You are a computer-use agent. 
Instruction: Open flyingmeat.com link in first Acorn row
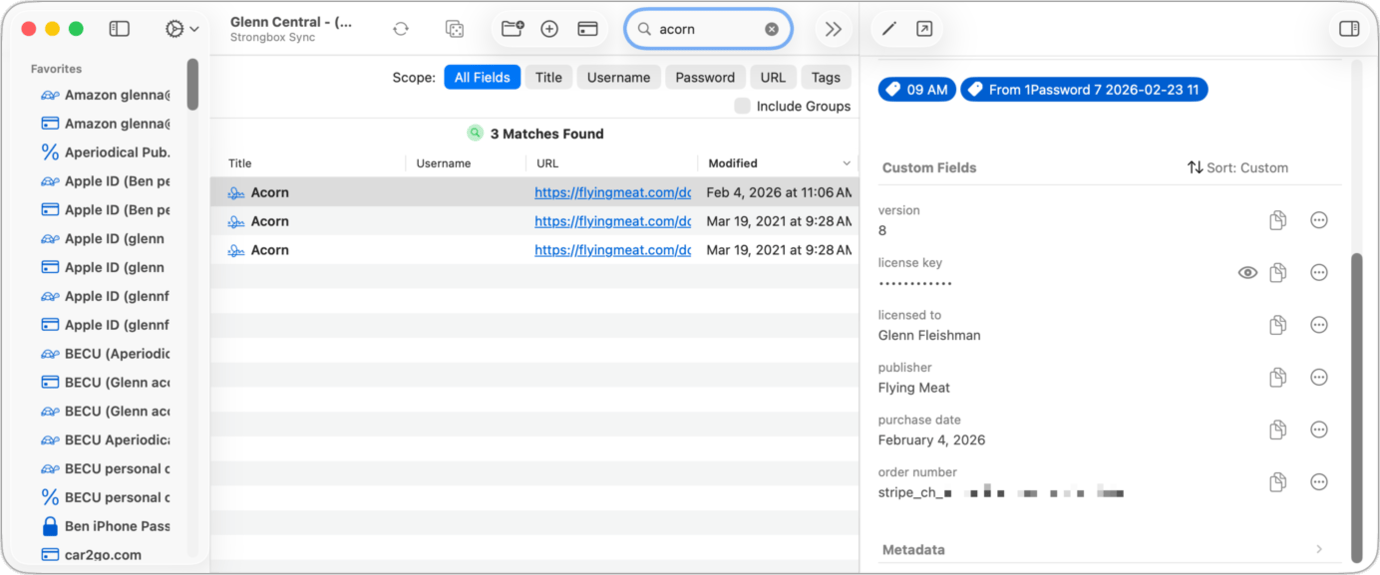[613, 192]
